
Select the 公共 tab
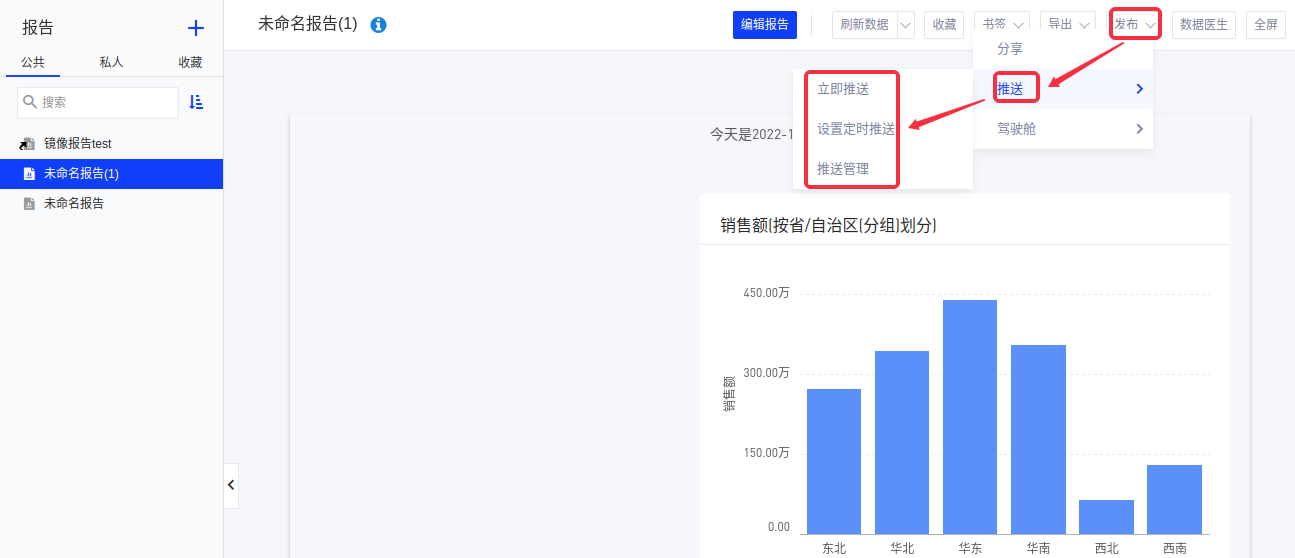[x=33, y=62]
